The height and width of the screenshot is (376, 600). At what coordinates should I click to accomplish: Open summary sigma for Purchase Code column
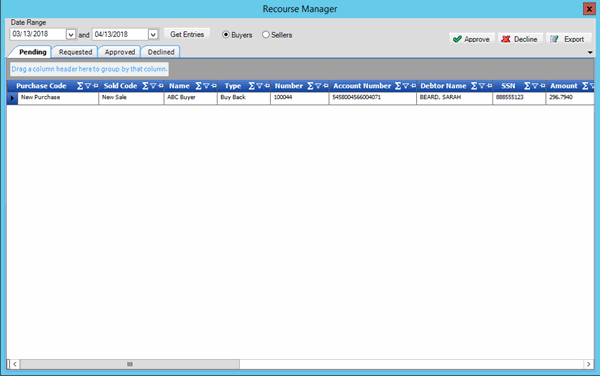[x=80, y=86]
